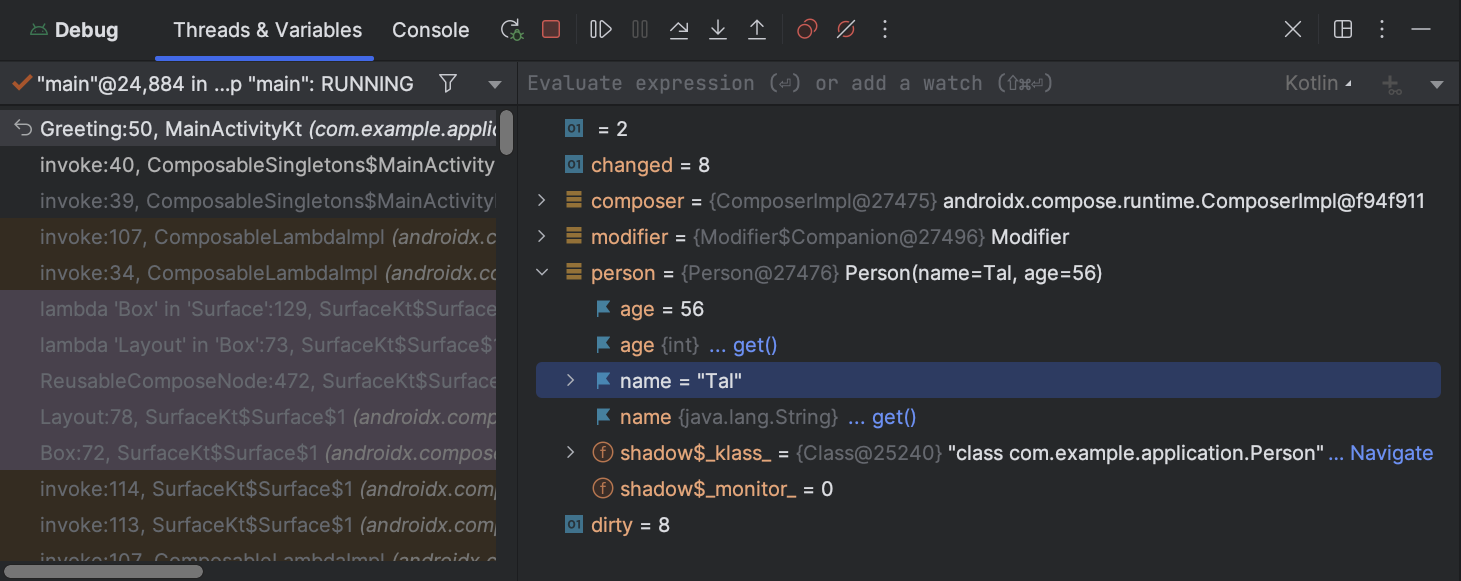
Task: Switch to the Console tab
Action: [x=430, y=30]
